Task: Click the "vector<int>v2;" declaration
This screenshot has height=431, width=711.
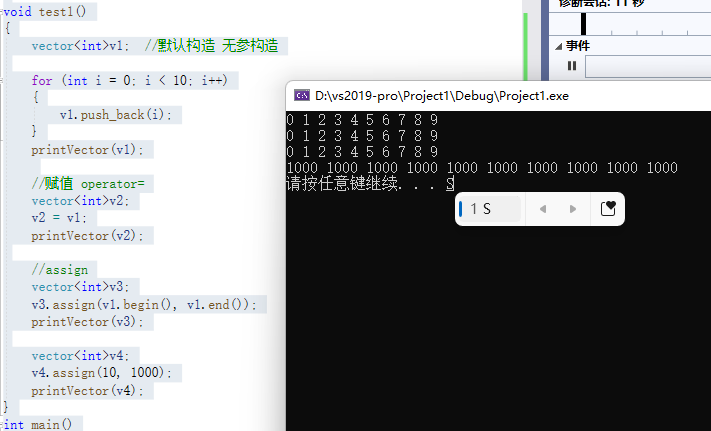Action: pos(81,201)
